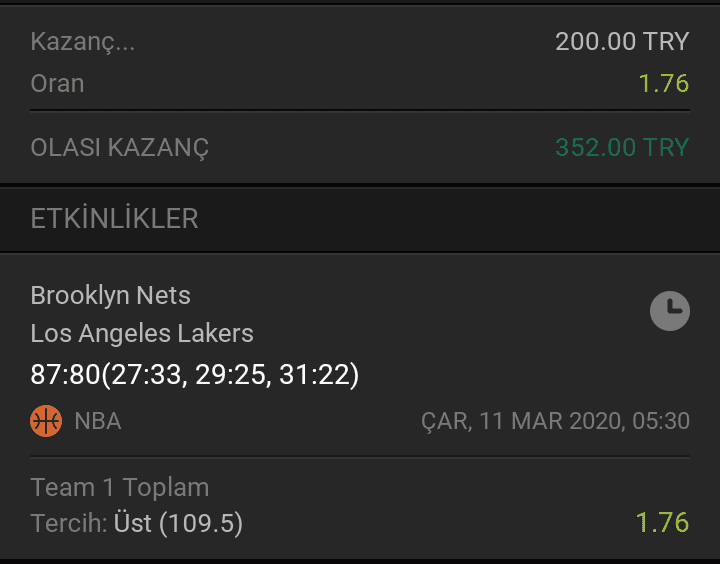
Task: Click the 352.00 TRY possible winnings value
Action: (x=622, y=147)
